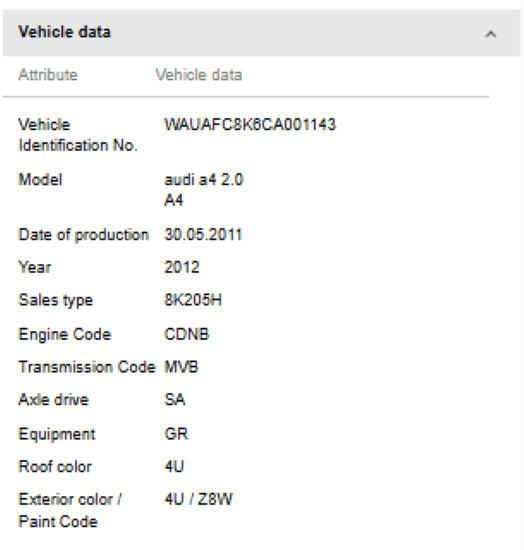Select the Transmission Code value MVB
The image size is (524, 550).
pyautogui.click(x=182, y=367)
